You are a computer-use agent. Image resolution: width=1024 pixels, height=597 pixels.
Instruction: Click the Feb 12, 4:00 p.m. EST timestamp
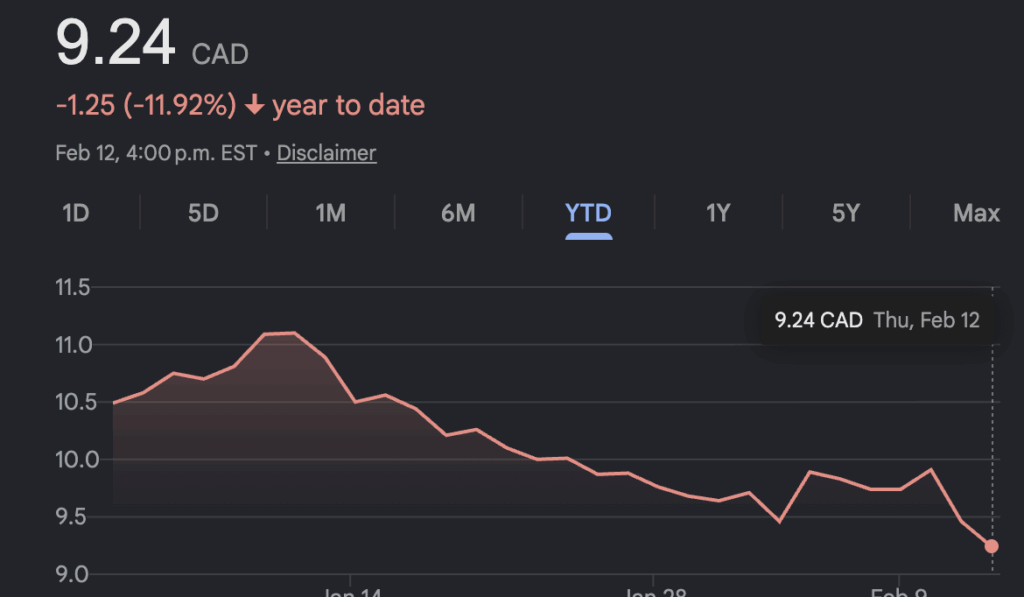coord(154,153)
